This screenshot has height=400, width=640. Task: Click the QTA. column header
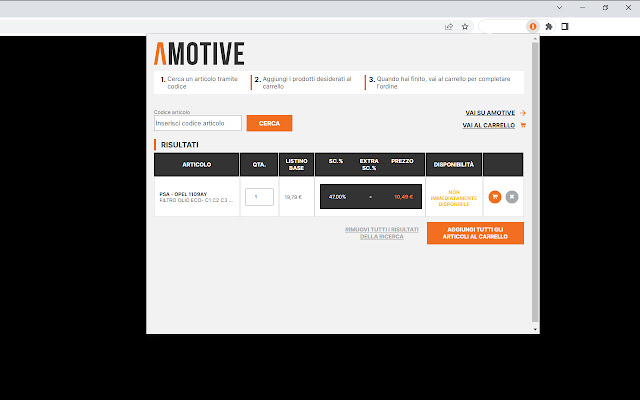pyautogui.click(x=259, y=164)
